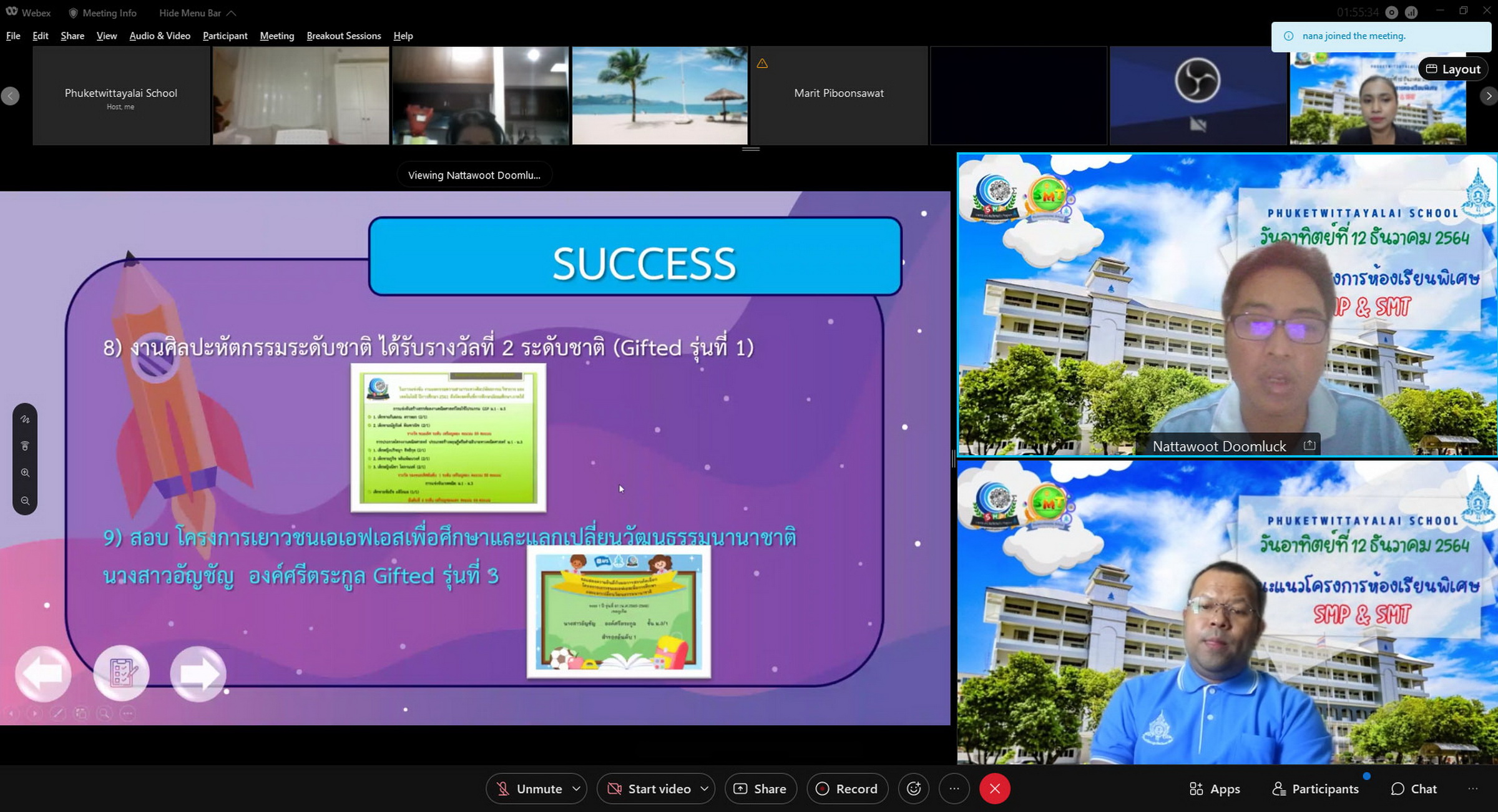Select the annotate pen tool on shared screen
This screenshot has height=812, width=1498.
(25, 419)
